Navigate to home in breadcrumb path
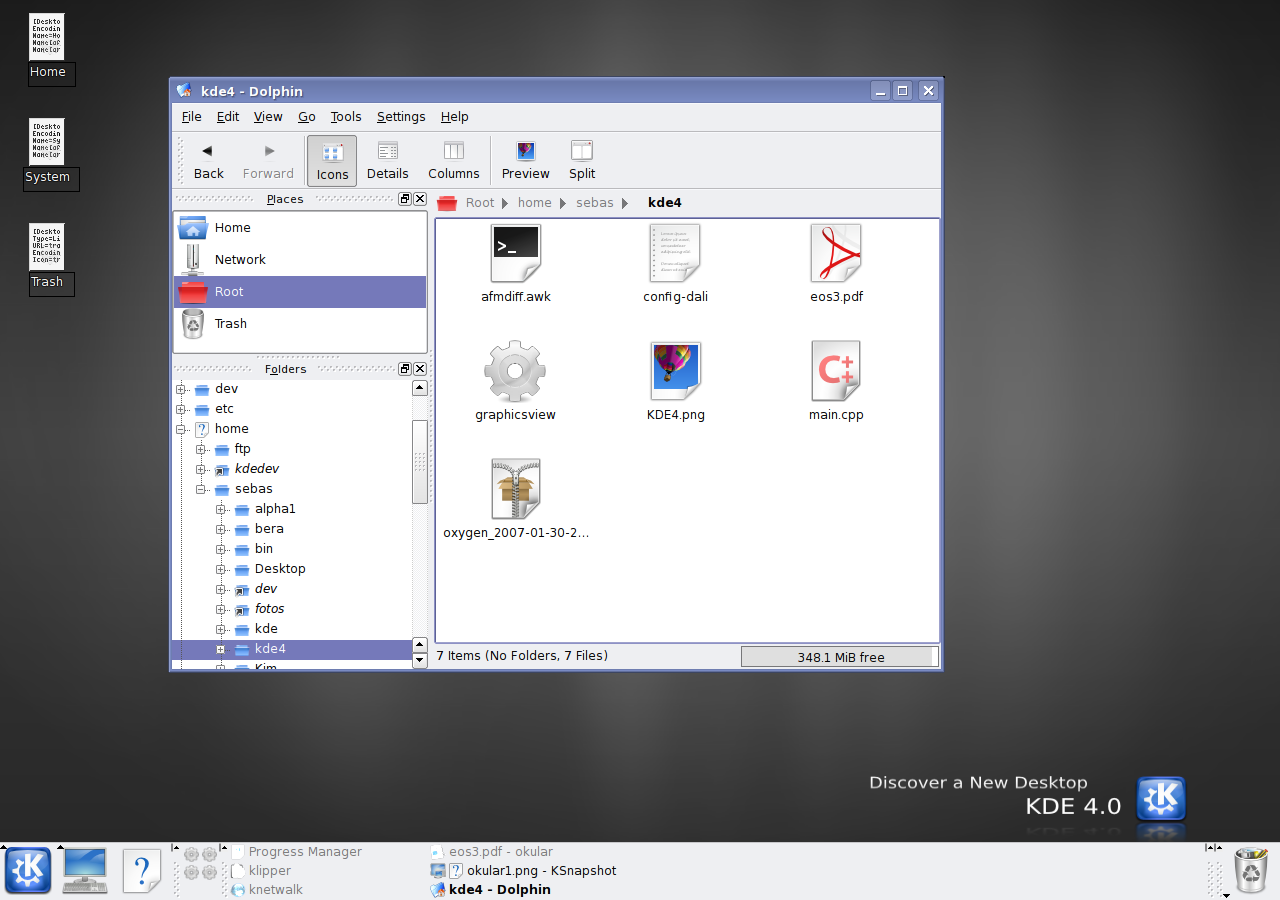The height and width of the screenshot is (900, 1280). (534, 203)
